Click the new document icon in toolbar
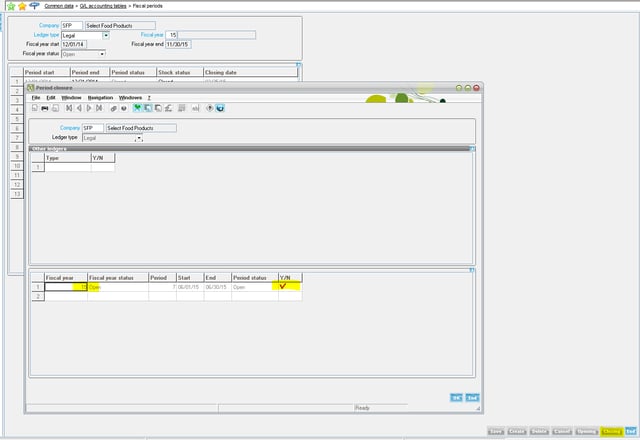This screenshot has width=640, height=440. pyautogui.click(x=34, y=107)
